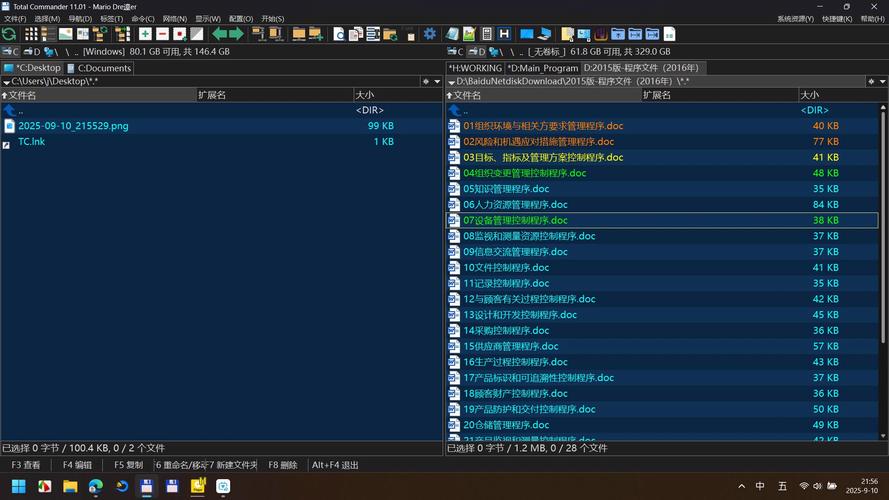This screenshot has width=889, height=500.
Task: Select drive D in left panel
Action: pyautogui.click(x=32, y=52)
